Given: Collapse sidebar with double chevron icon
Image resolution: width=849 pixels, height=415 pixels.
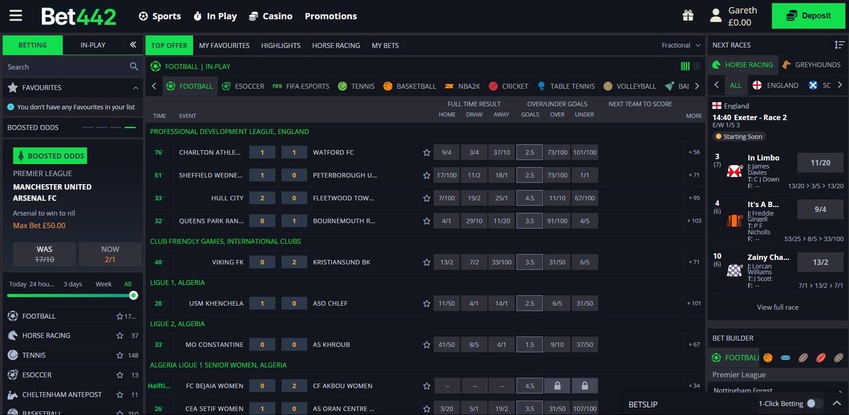Looking at the screenshot, I should [x=133, y=45].
